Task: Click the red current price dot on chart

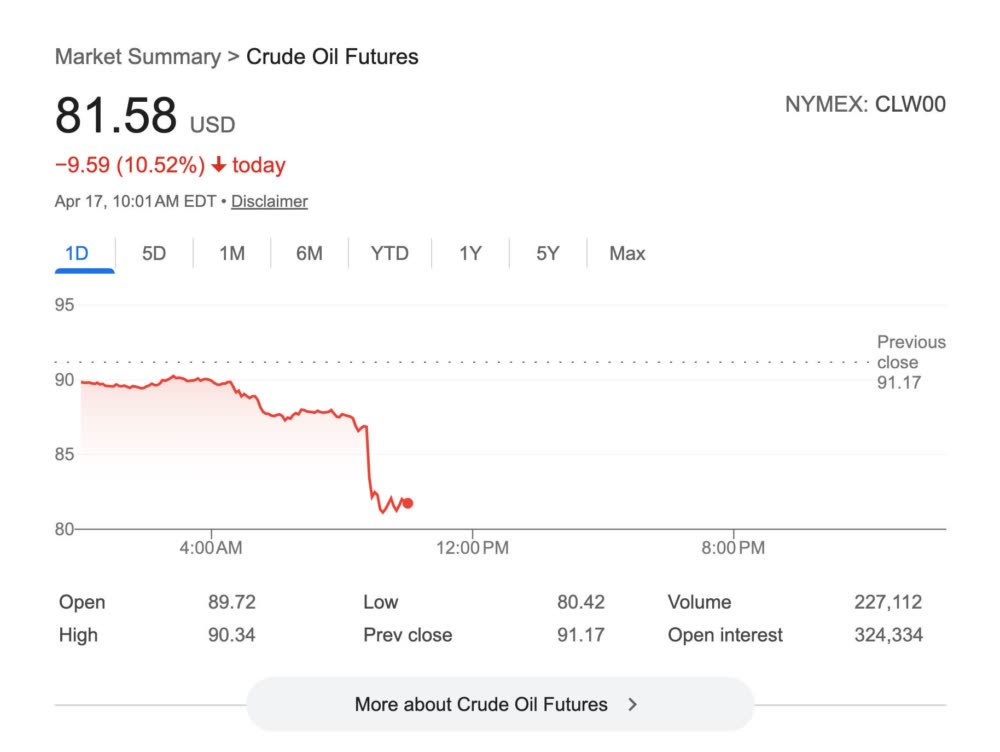Action: 407,503
